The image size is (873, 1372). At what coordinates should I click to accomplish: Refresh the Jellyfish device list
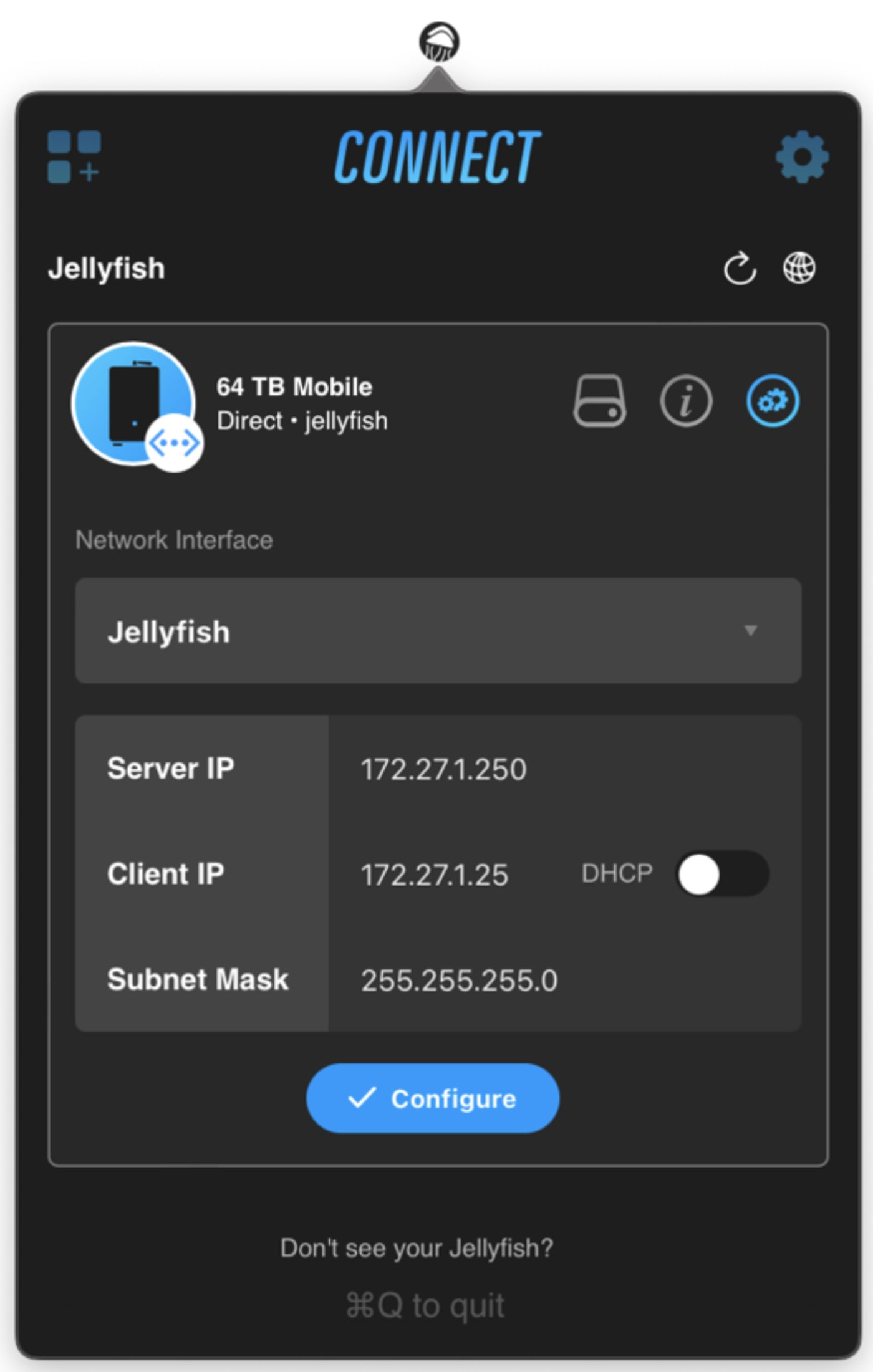click(740, 269)
